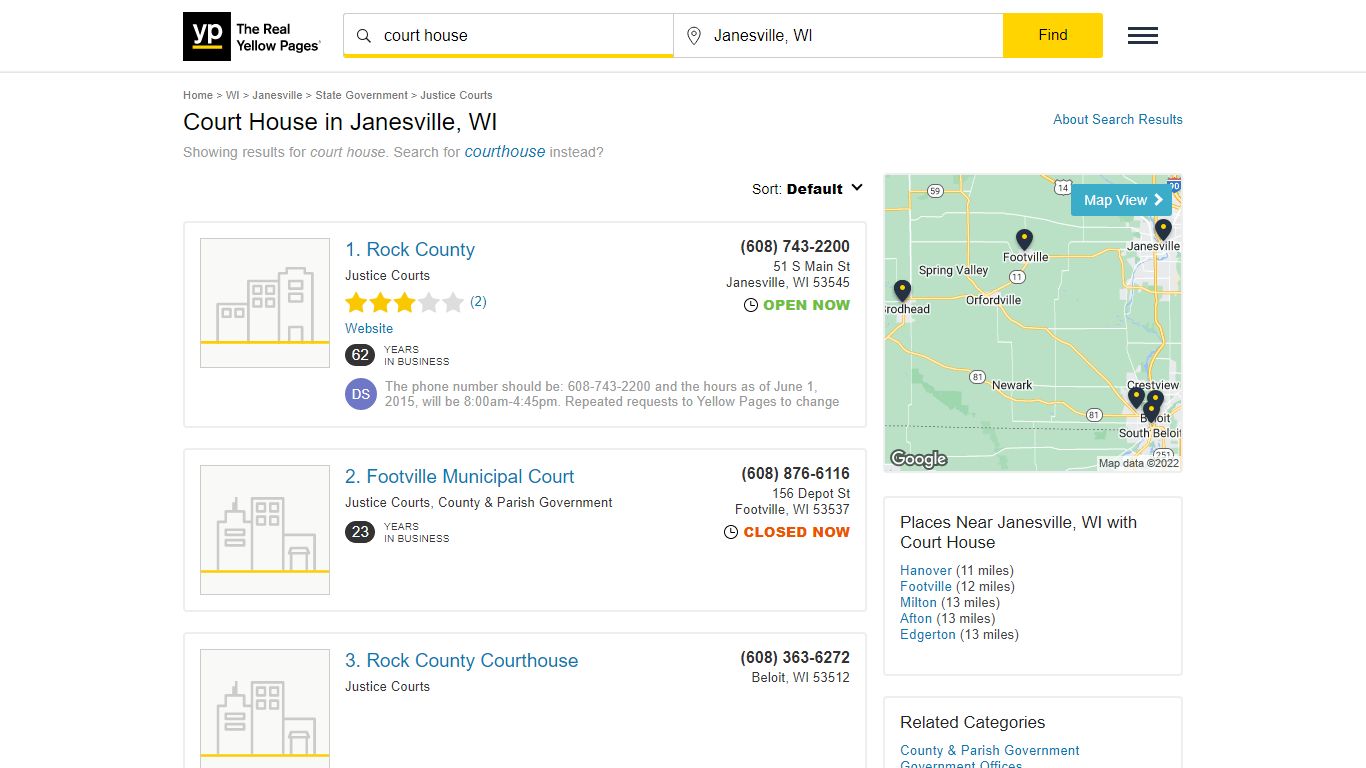Click clock icon beside CLOSED NOW
The height and width of the screenshot is (768, 1366).
click(731, 532)
